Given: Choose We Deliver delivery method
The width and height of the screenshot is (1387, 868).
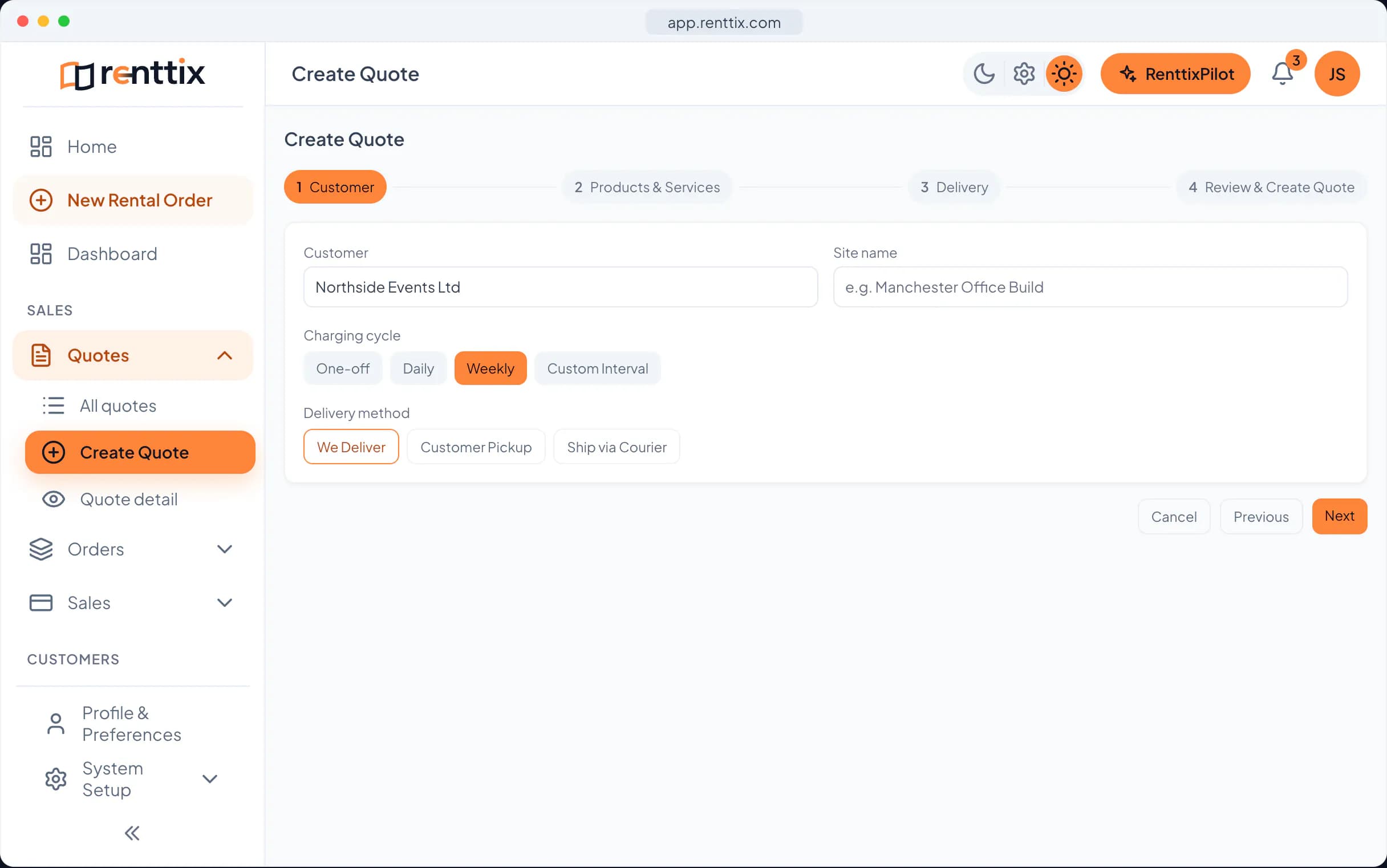Looking at the screenshot, I should 351,447.
